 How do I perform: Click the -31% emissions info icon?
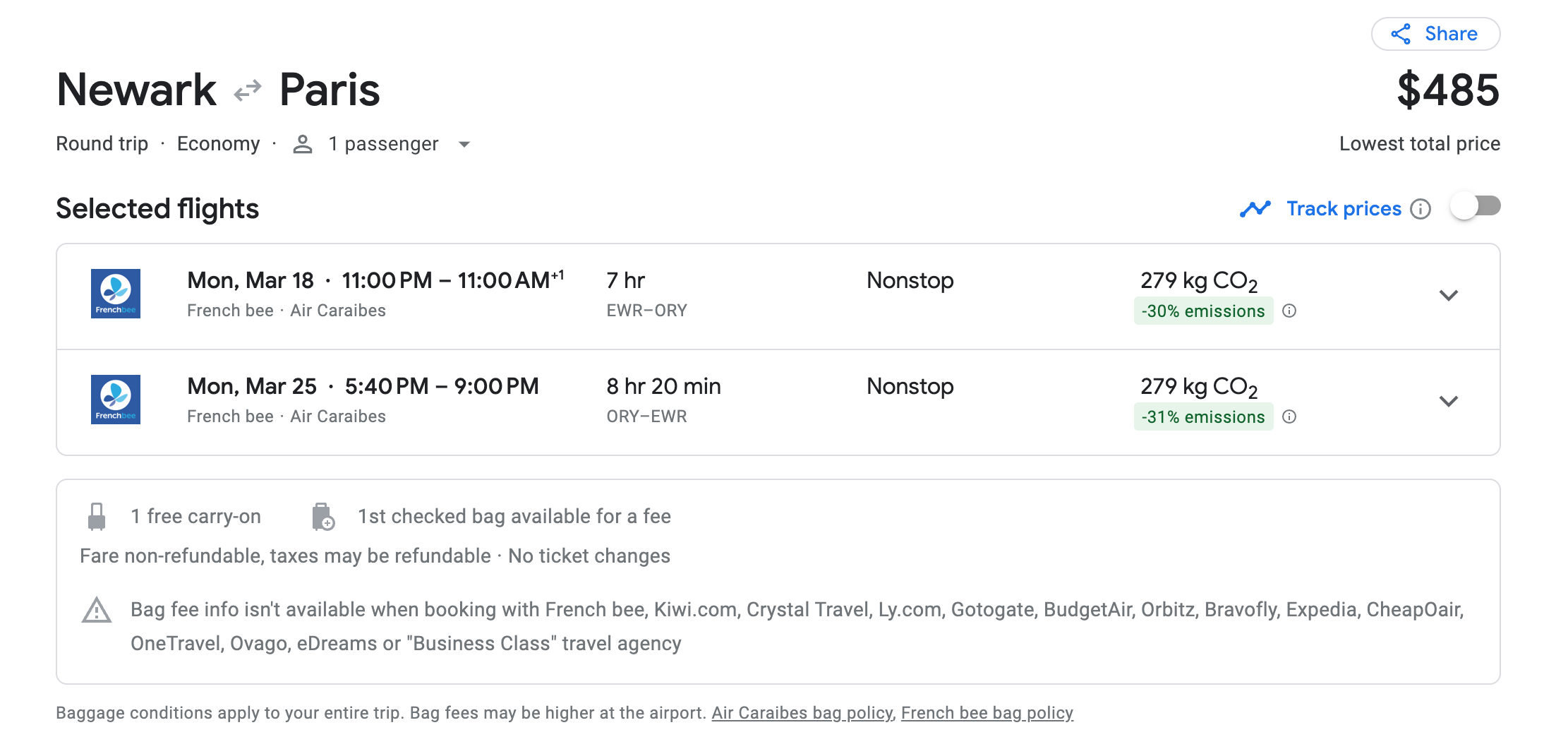[x=1289, y=417]
